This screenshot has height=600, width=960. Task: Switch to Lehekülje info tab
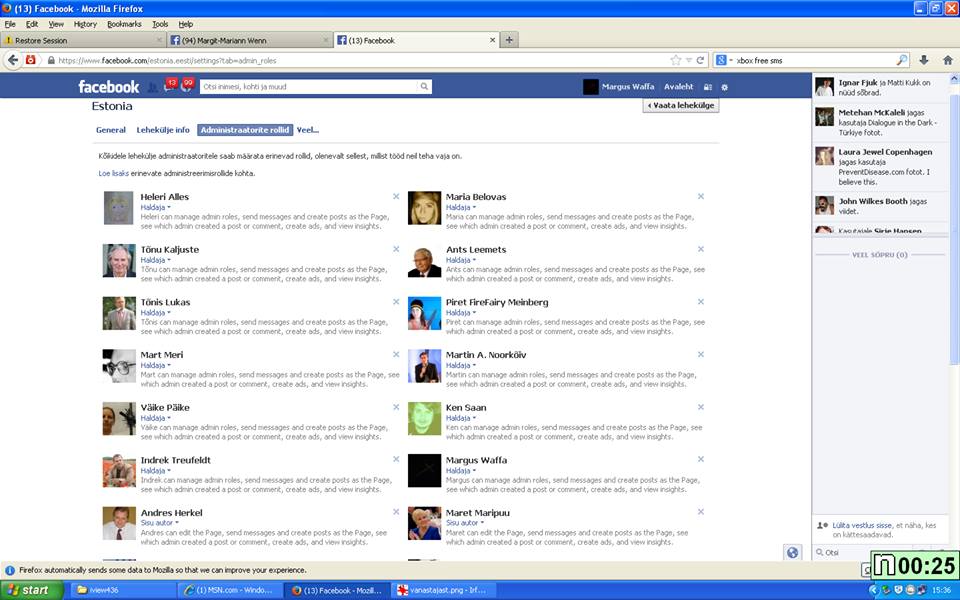click(163, 130)
